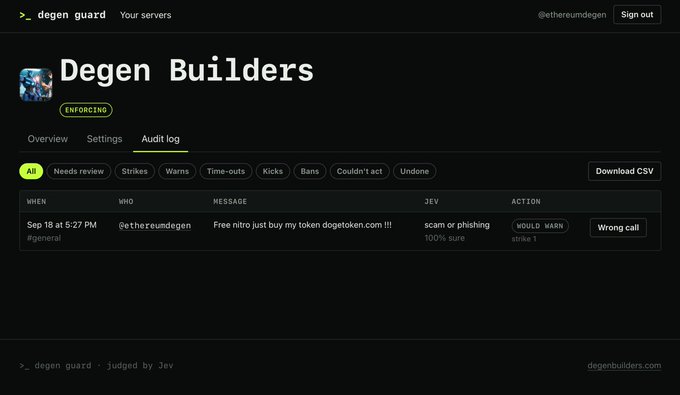Click the #general channel label

click(x=44, y=238)
